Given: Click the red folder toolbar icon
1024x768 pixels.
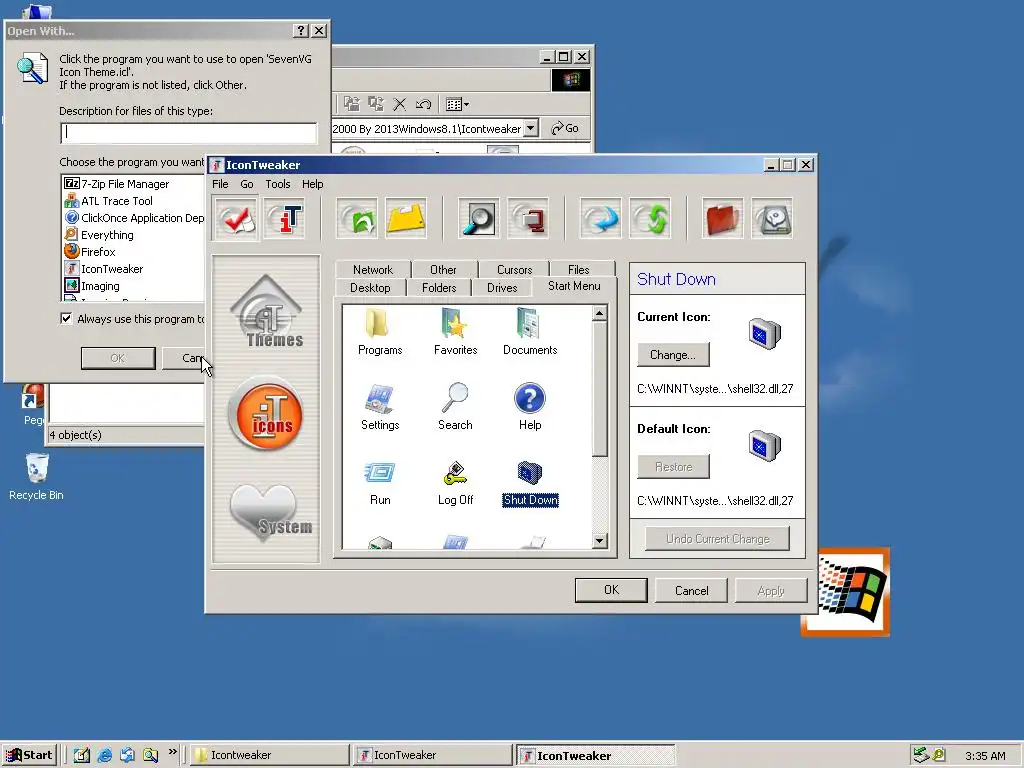Looking at the screenshot, I should (x=722, y=219).
